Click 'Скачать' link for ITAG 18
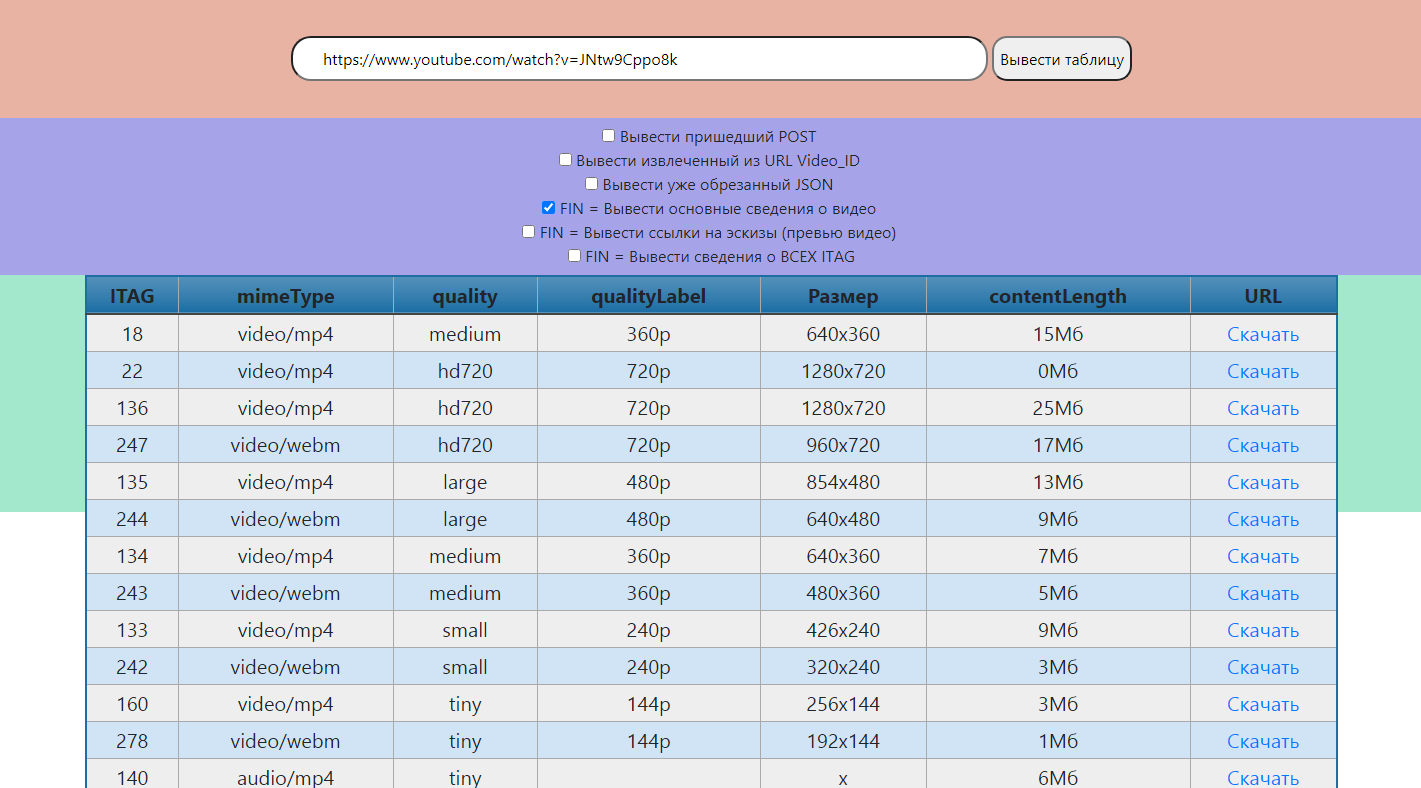 (x=1263, y=334)
